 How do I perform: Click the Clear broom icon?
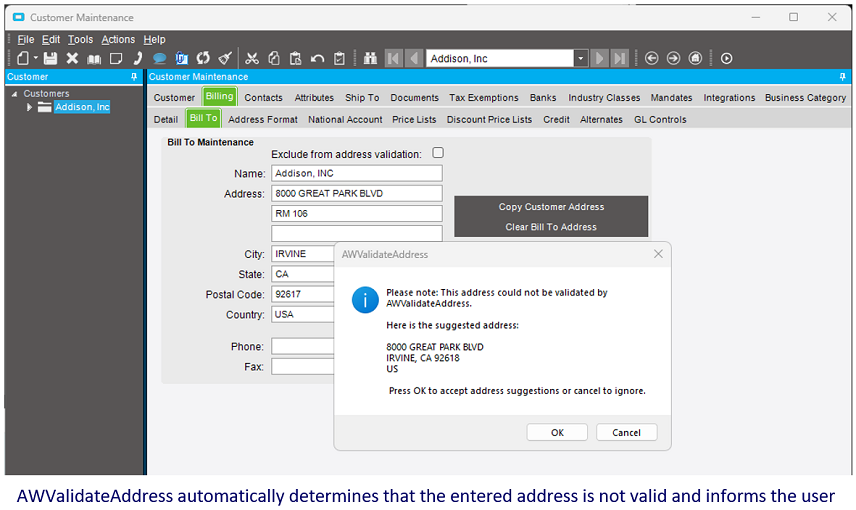coord(225,58)
